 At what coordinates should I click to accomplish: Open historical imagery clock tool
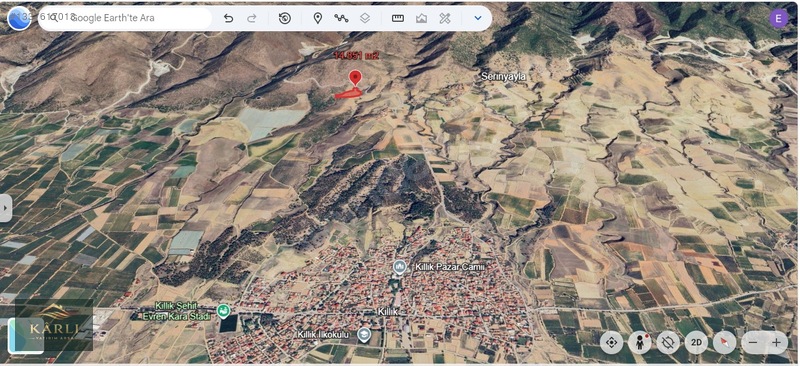[285, 18]
